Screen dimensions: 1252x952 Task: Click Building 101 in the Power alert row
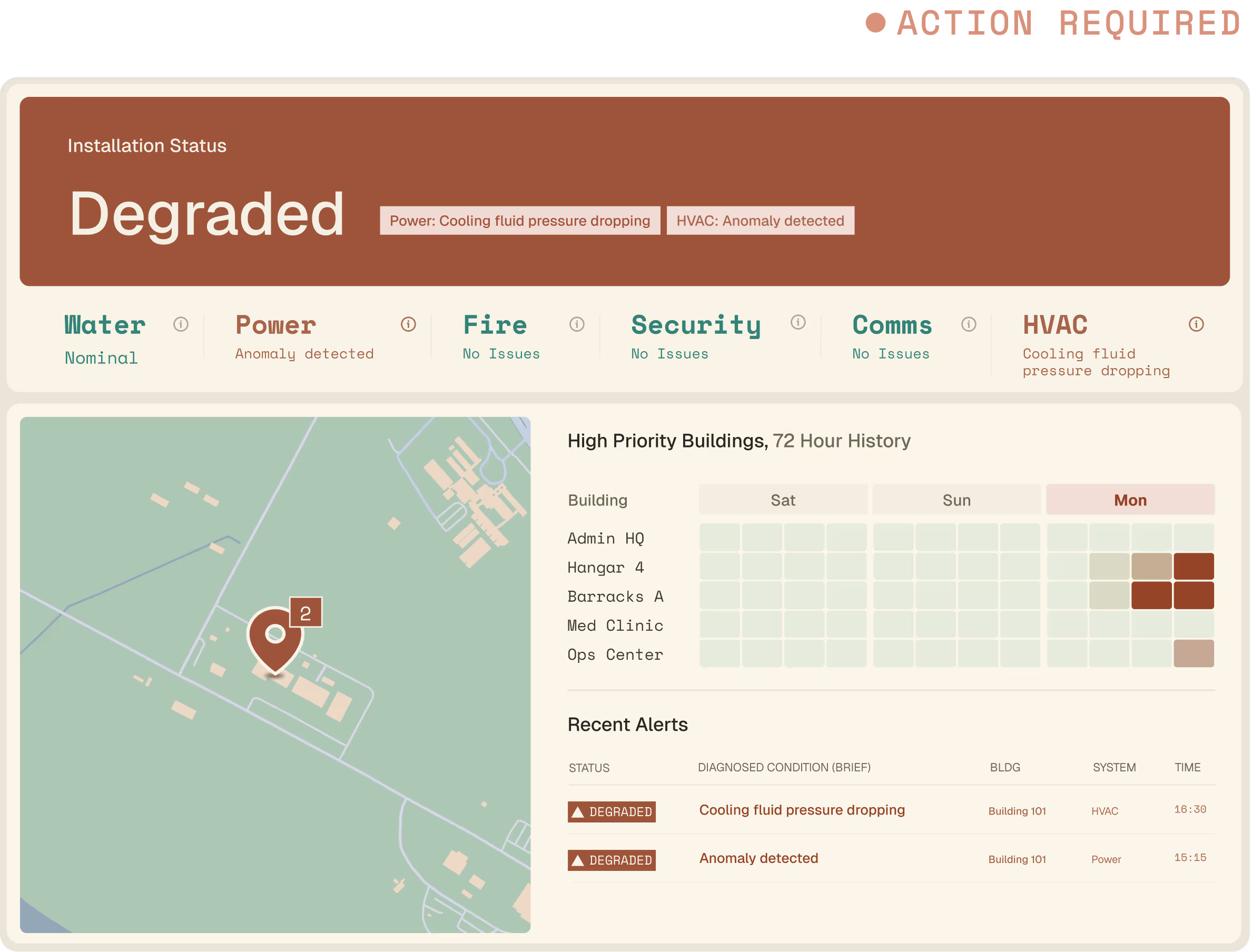(x=1017, y=859)
